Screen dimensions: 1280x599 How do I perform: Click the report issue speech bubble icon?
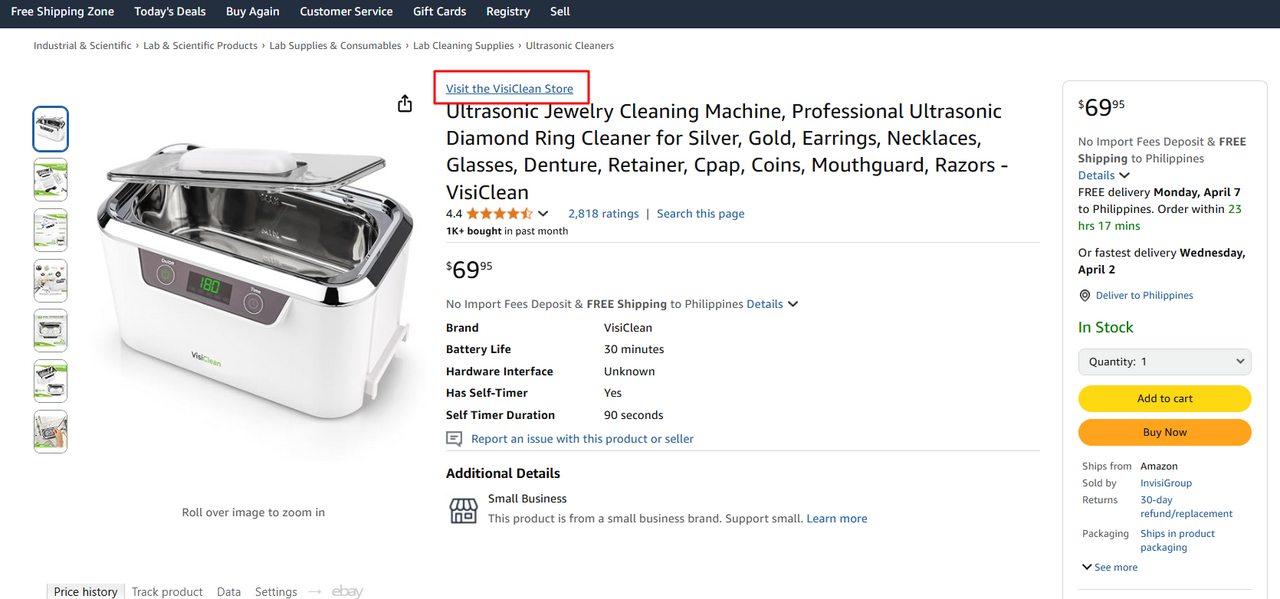454,439
